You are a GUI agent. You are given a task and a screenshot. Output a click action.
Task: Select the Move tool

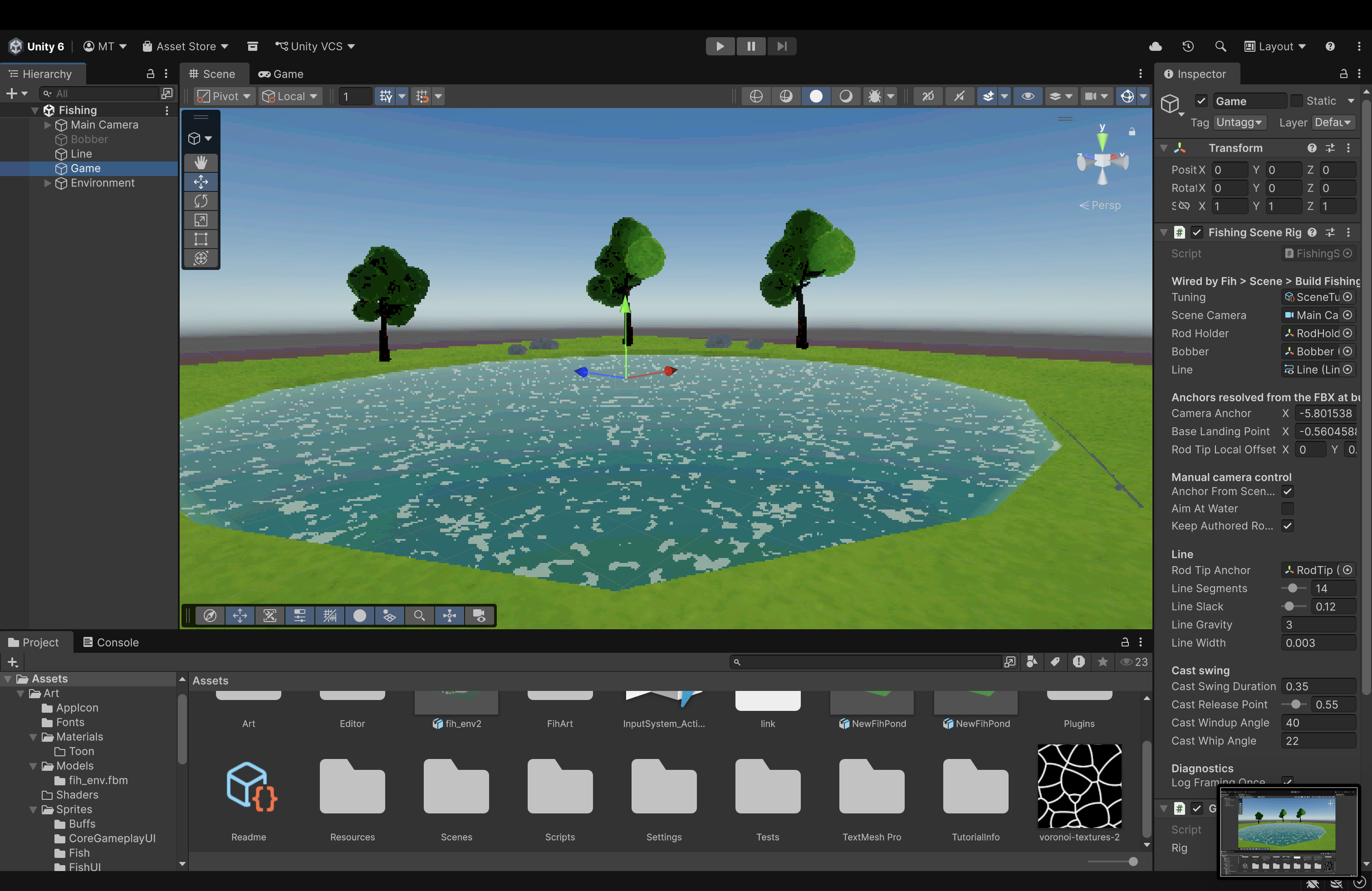pos(201,181)
